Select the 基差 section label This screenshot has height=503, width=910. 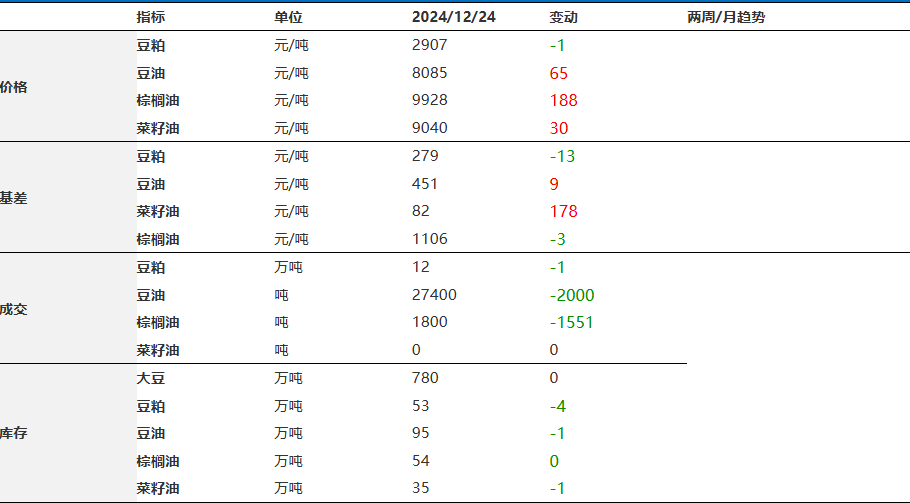14,198
